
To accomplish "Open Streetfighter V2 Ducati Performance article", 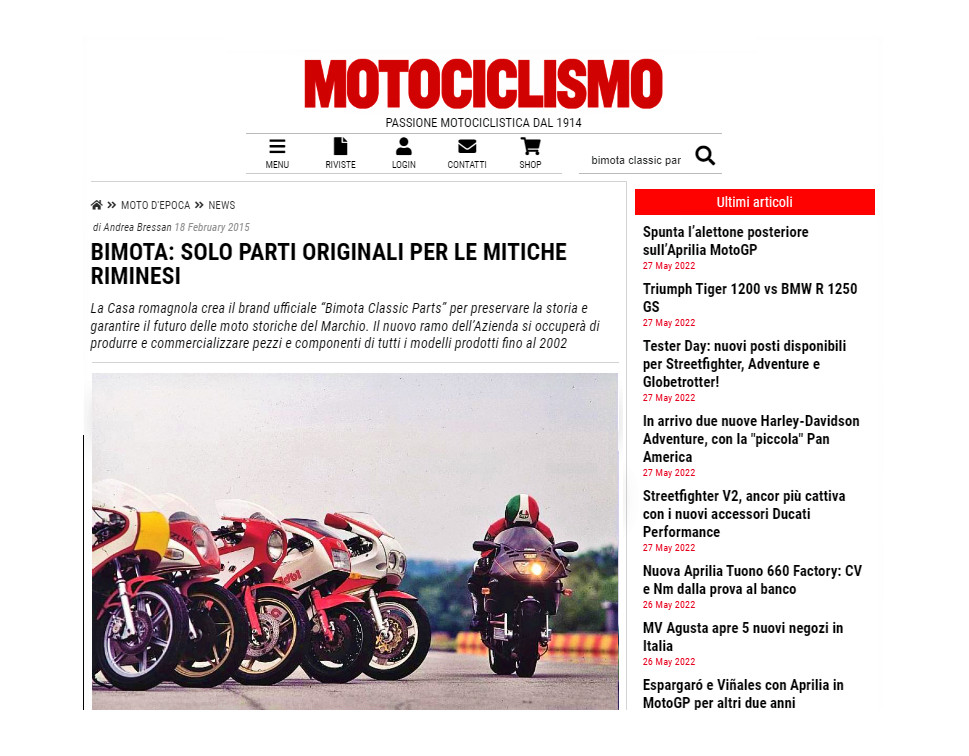I will (x=743, y=514).
